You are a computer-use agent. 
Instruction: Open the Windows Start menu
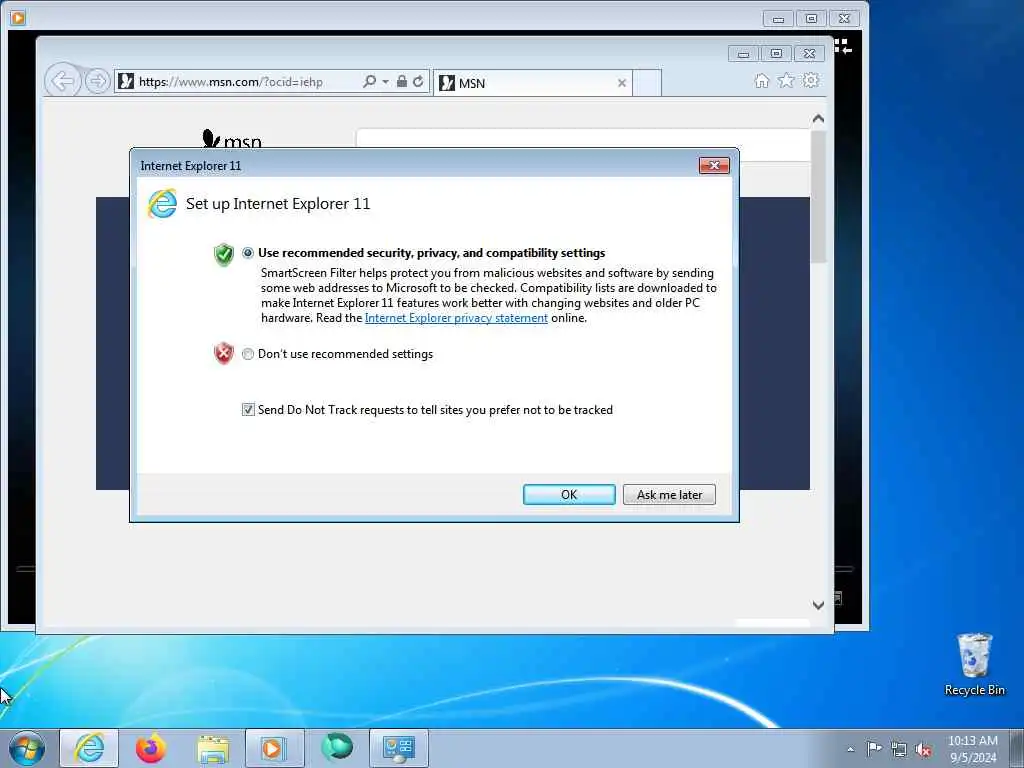point(27,748)
